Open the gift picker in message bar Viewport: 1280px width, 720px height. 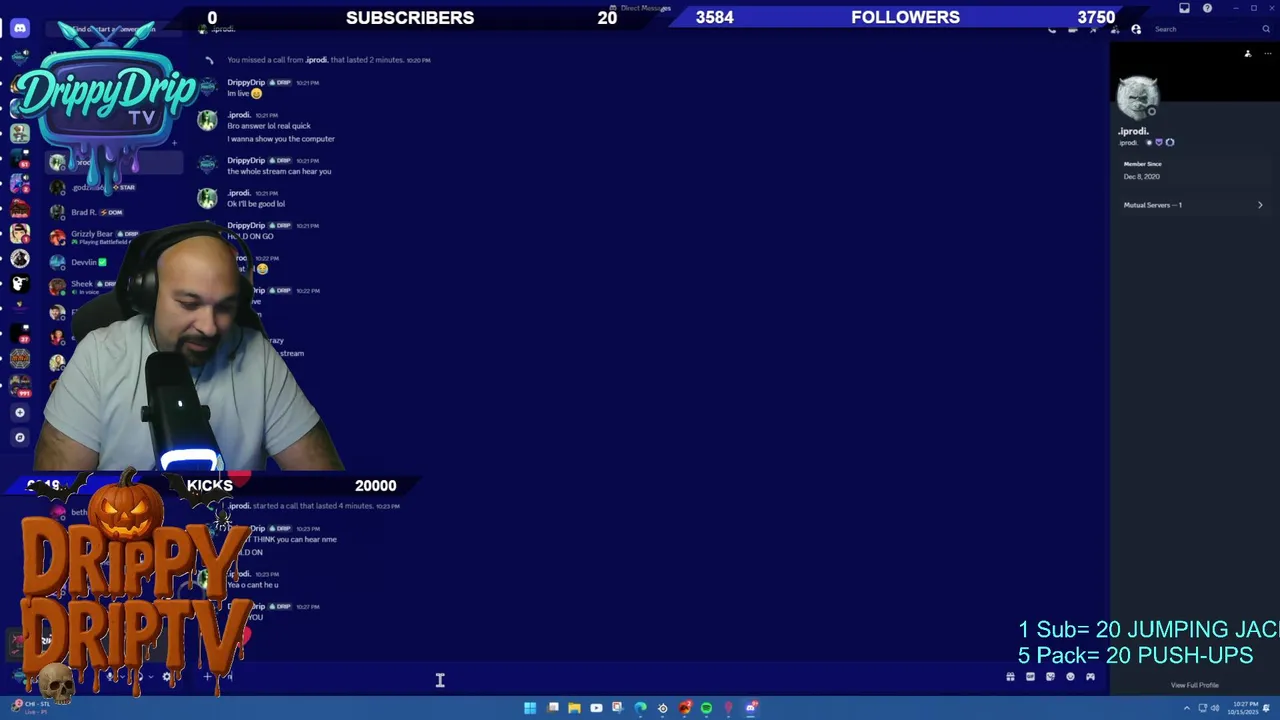tap(1010, 677)
